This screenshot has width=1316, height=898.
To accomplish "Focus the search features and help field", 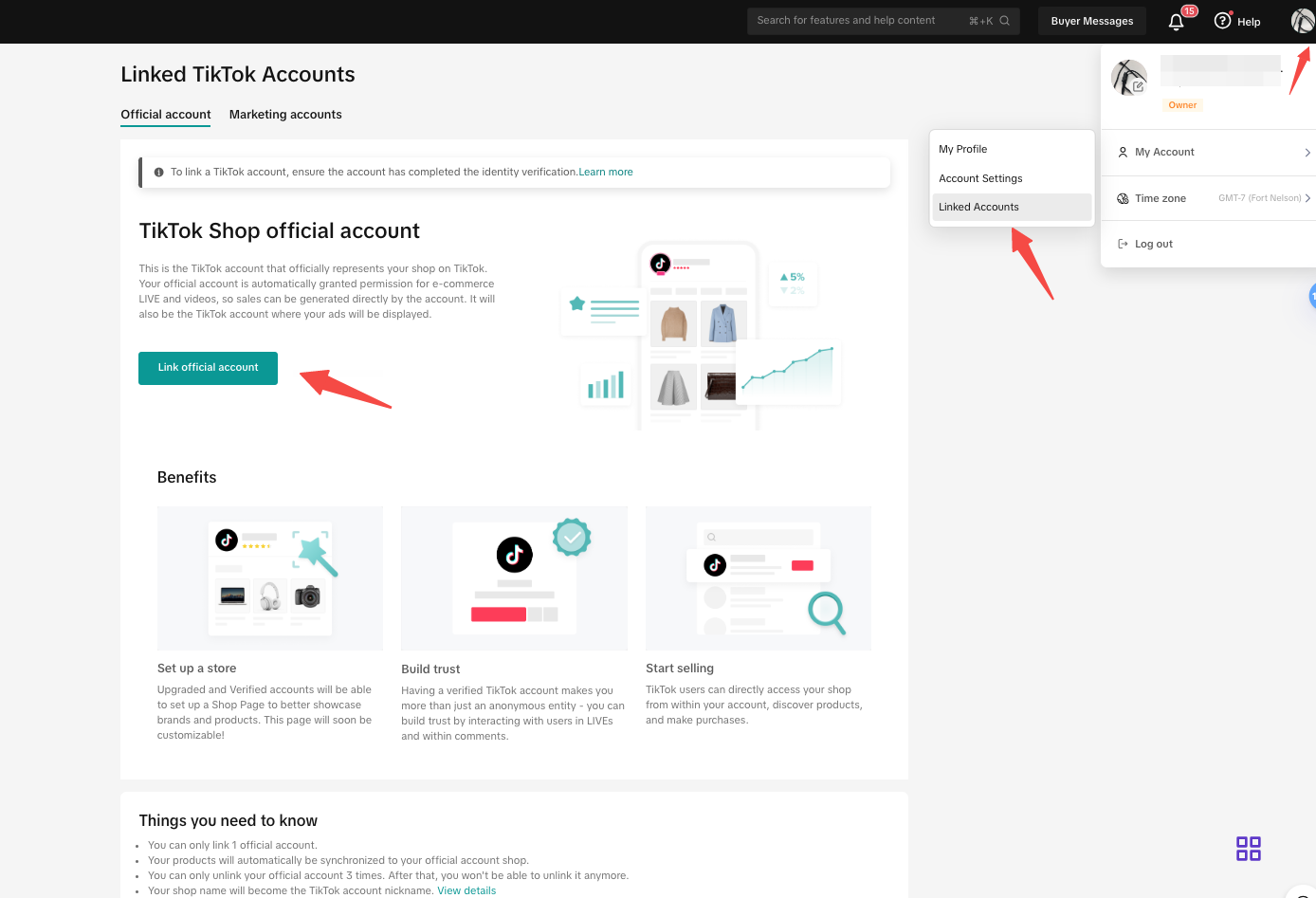I will click(884, 21).
